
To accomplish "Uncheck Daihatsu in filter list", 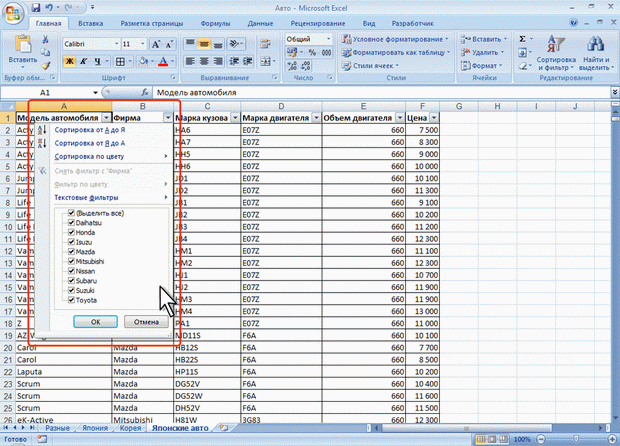I will 72,223.
